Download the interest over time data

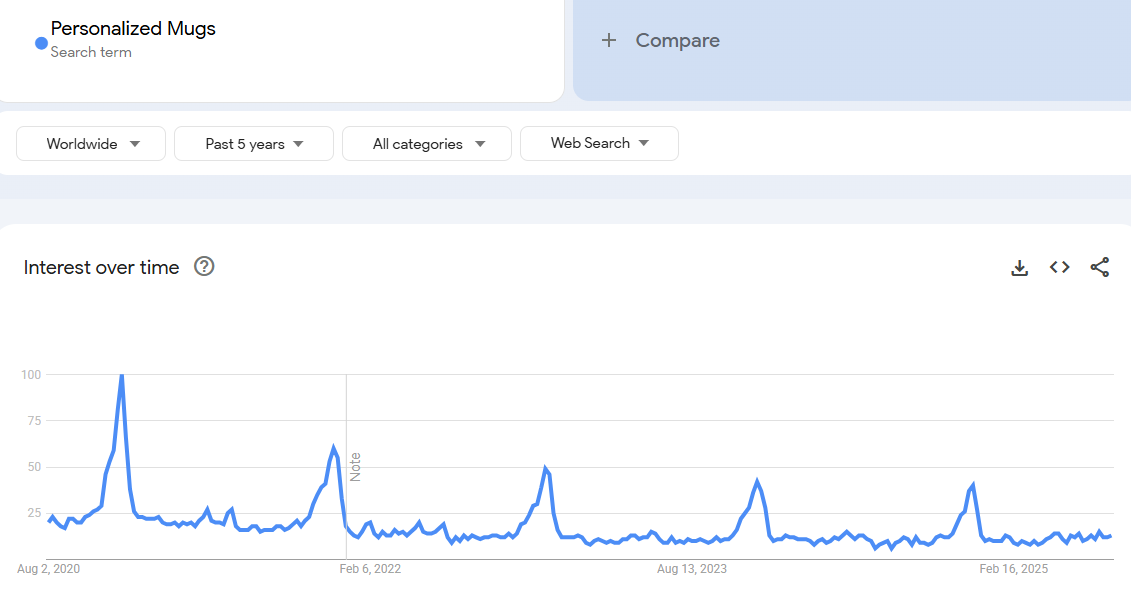pos(1019,267)
